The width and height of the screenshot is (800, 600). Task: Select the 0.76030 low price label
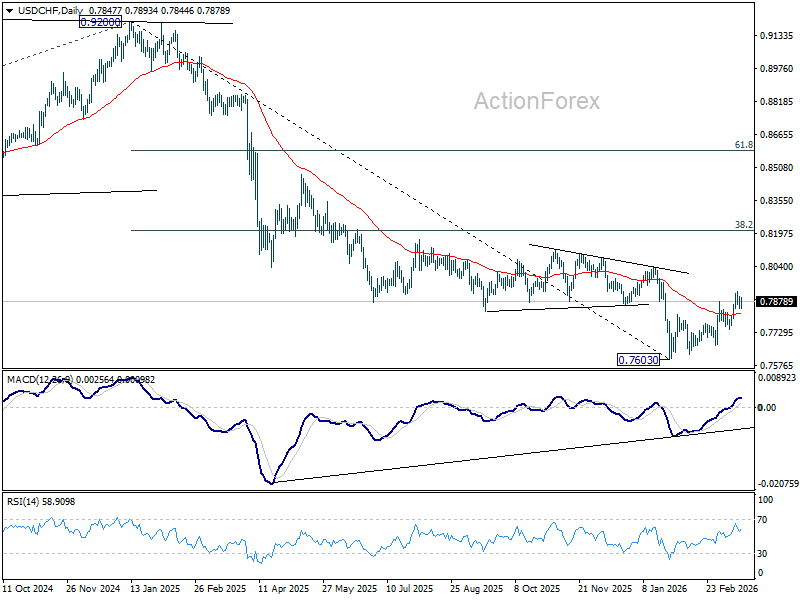pyautogui.click(x=638, y=360)
